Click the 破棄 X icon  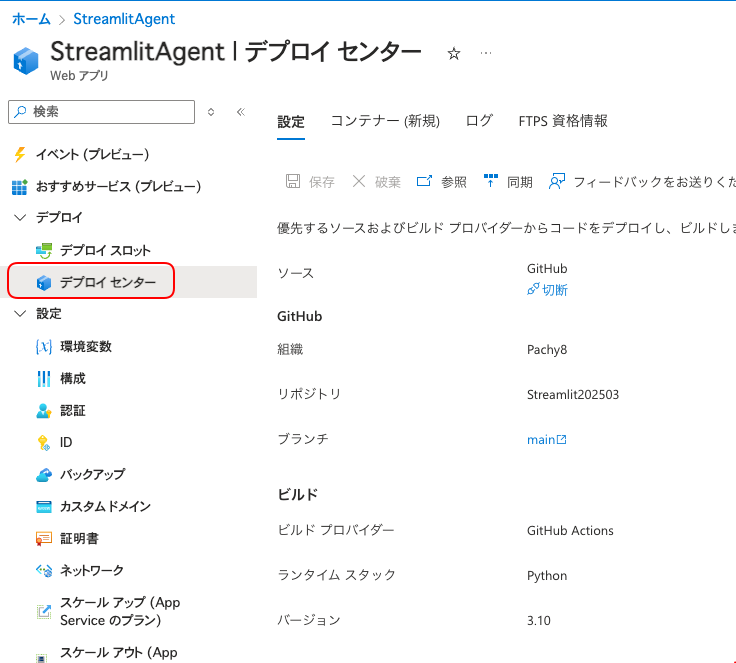click(359, 181)
